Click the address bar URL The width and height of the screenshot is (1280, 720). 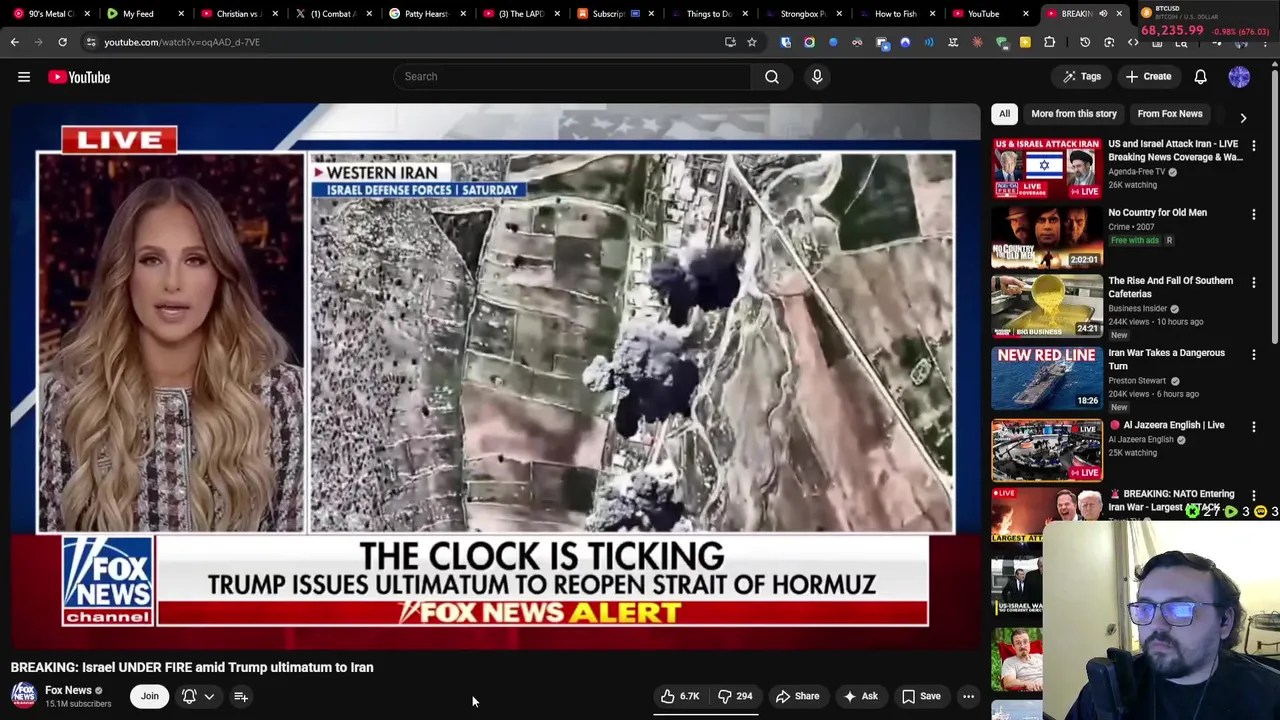pos(182,42)
